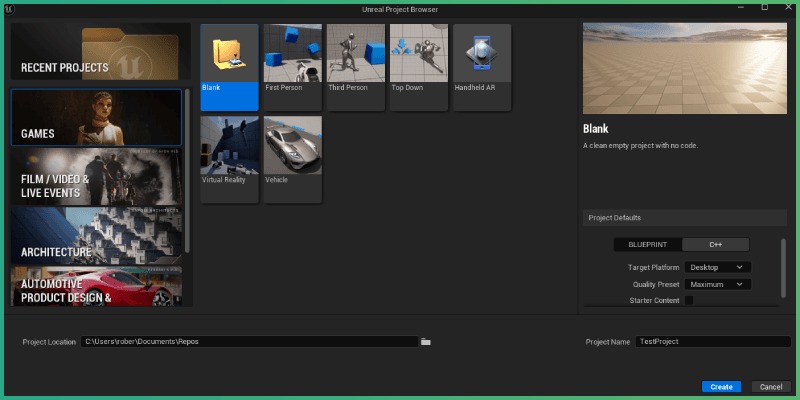Choose the Third Person template
The width and height of the screenshot is (800, 400).
coord(356,67)
